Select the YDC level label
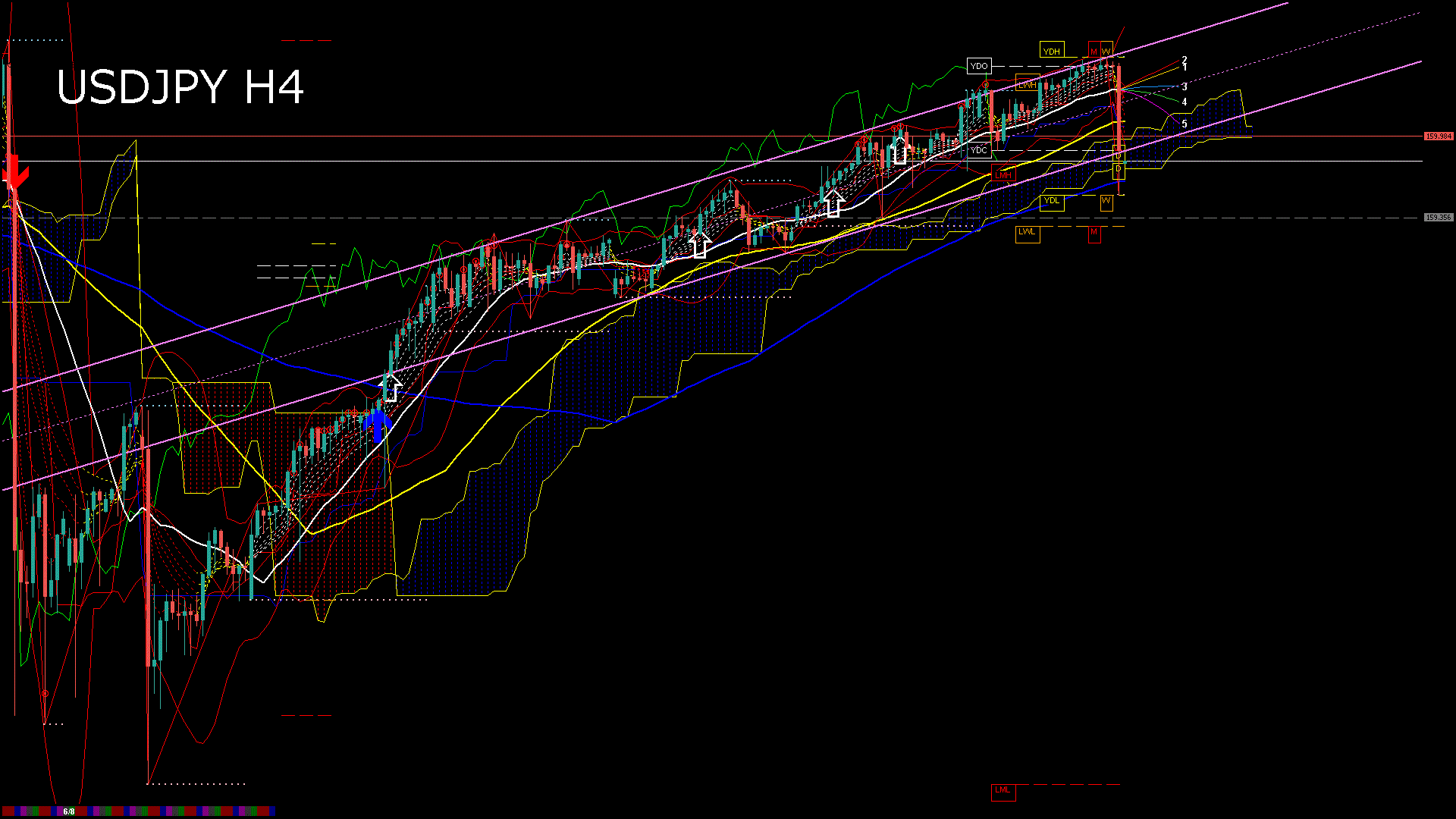Image resolution: width=1456 pixels, height=819 pixels. click(x=979, y=150)
